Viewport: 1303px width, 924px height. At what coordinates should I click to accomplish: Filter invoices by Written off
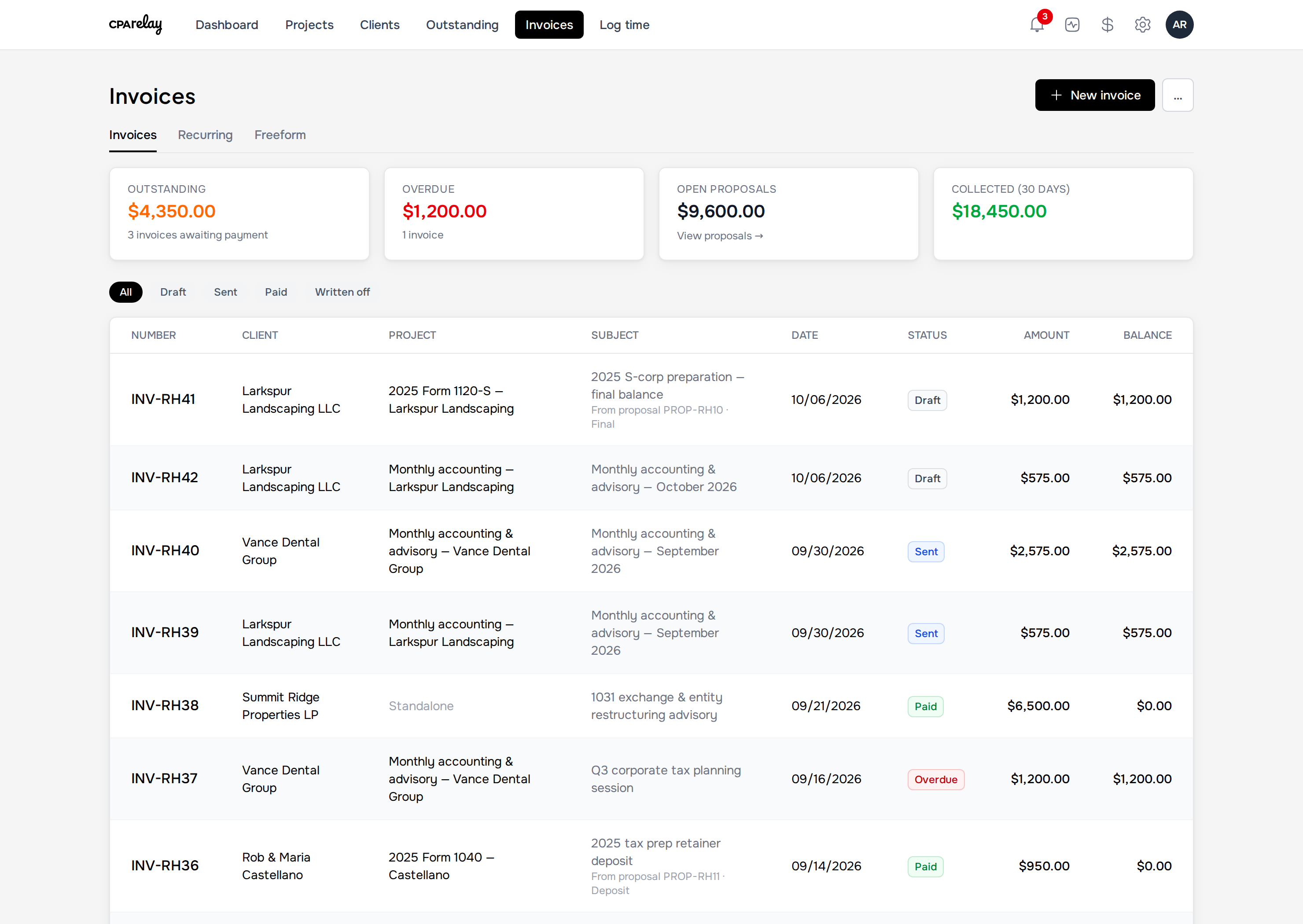pyautogui.click(x=342, y=292)
